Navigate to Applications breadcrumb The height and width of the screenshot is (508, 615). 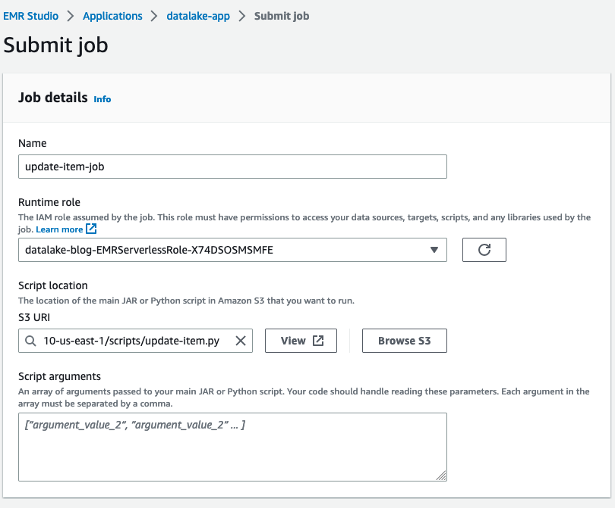point(113,16)
